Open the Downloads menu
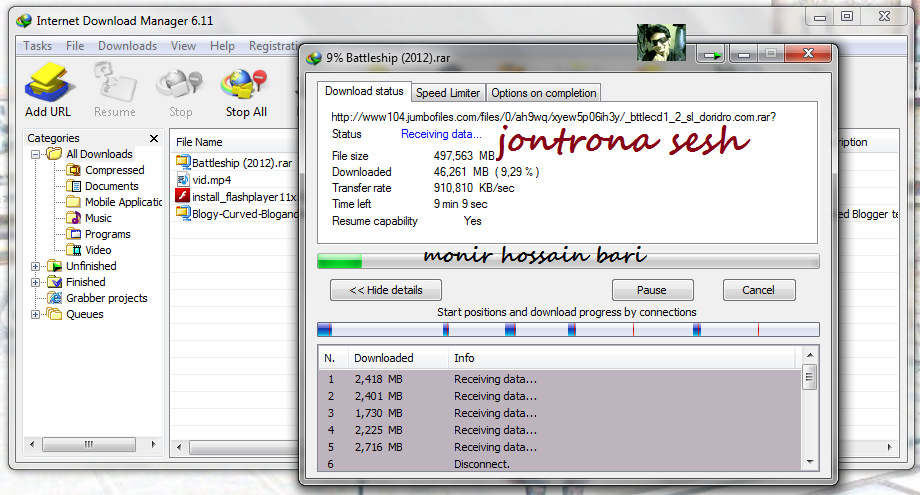This screenshot has height=495, width=920. coord(127,46)
